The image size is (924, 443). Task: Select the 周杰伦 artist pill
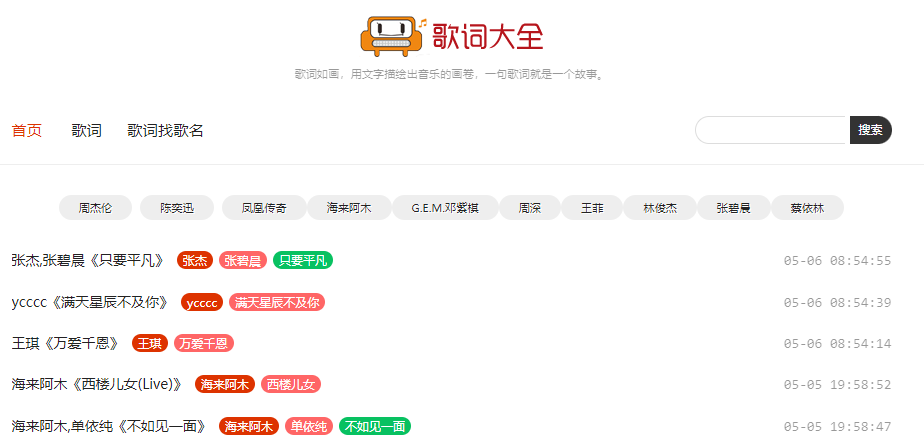(95, 208)
